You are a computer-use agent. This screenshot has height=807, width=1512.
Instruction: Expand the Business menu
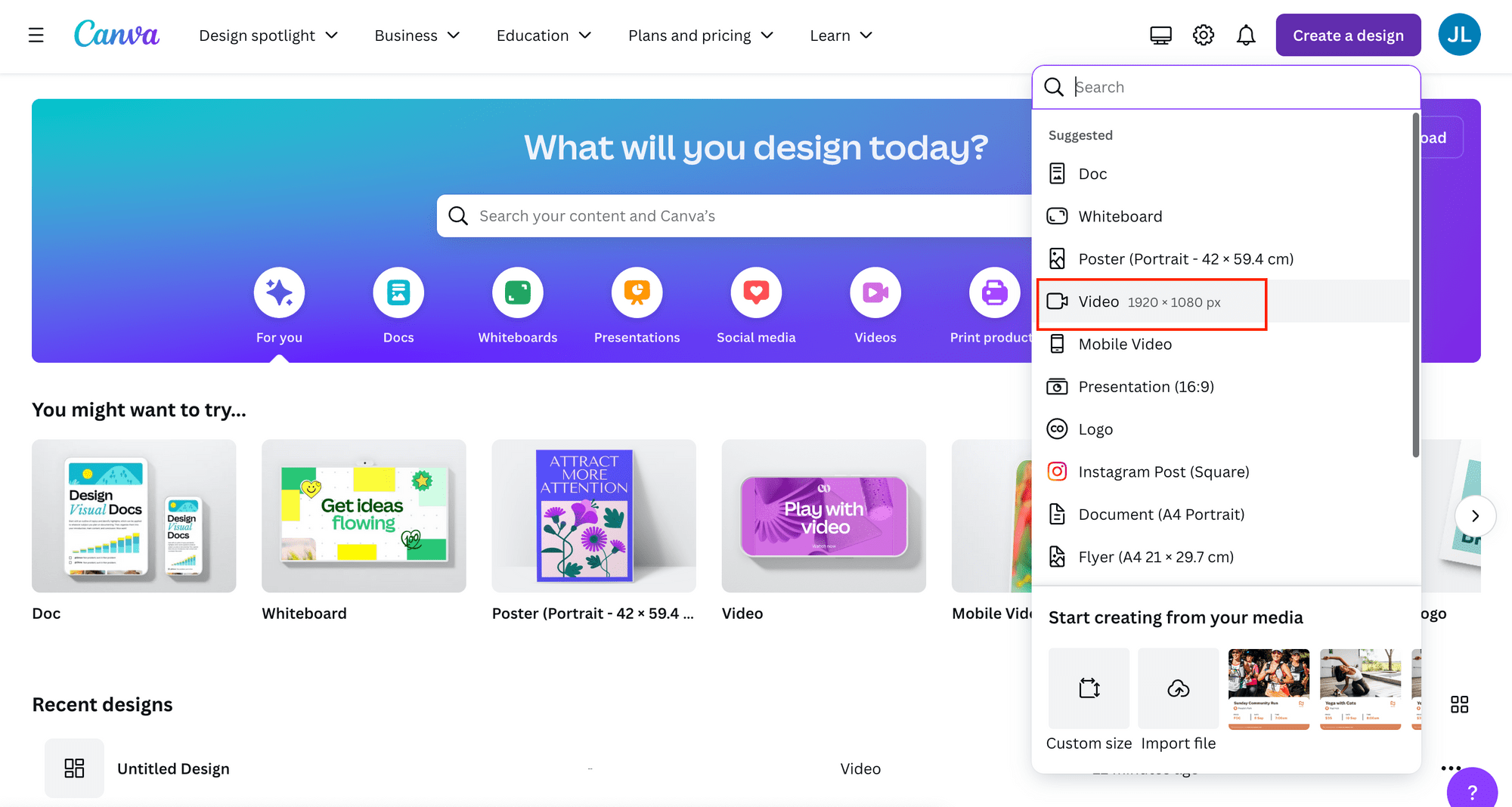pyautogui.click(x=417, y=36)
